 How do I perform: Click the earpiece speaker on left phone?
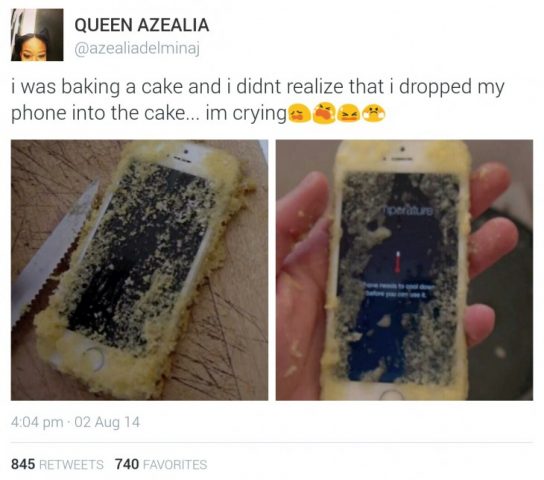click(x=184, y=160)
